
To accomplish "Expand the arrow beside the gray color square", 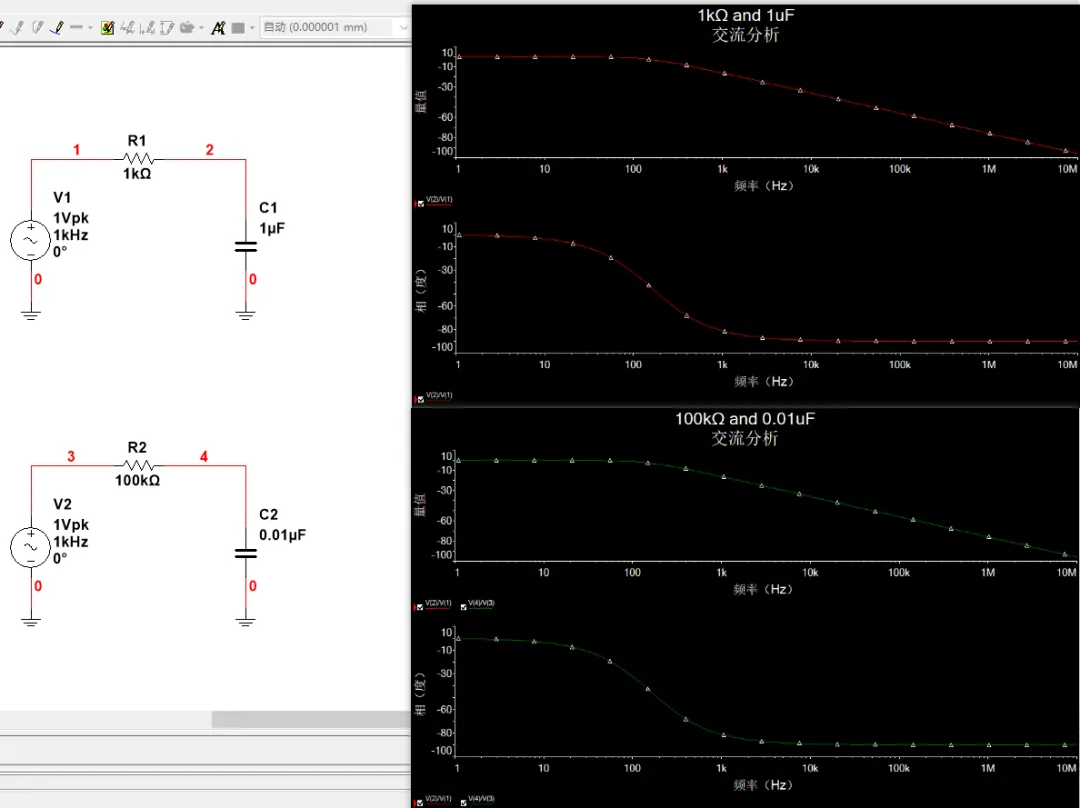I will tap(251, 28).
